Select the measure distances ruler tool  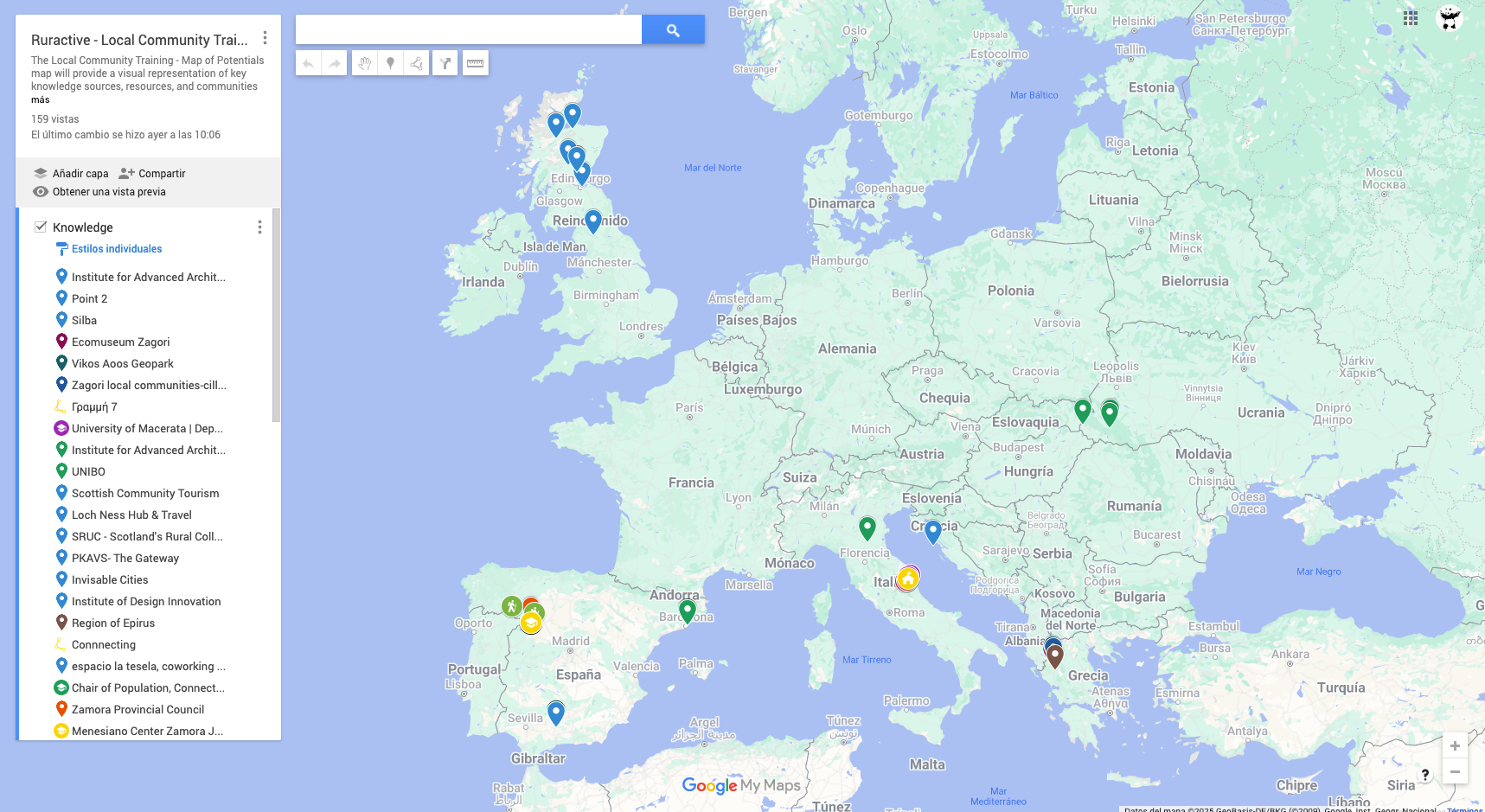(475, 63)
